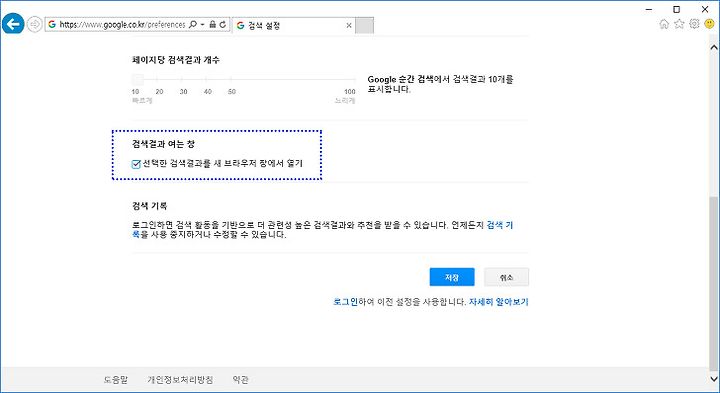Screen dimensions: 720x393
Task: Open the browser tools gear icon
Action: click(694, 24)
